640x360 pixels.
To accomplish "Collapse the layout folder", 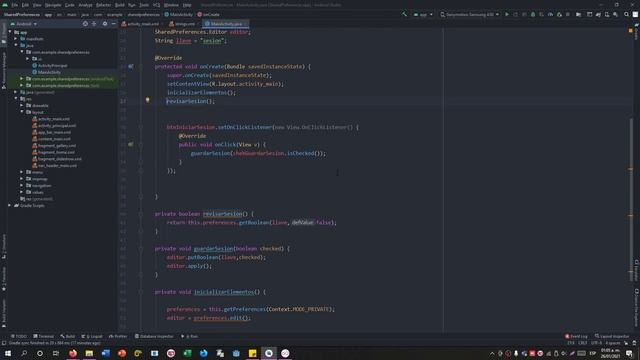I will click(x=22, y=112).
